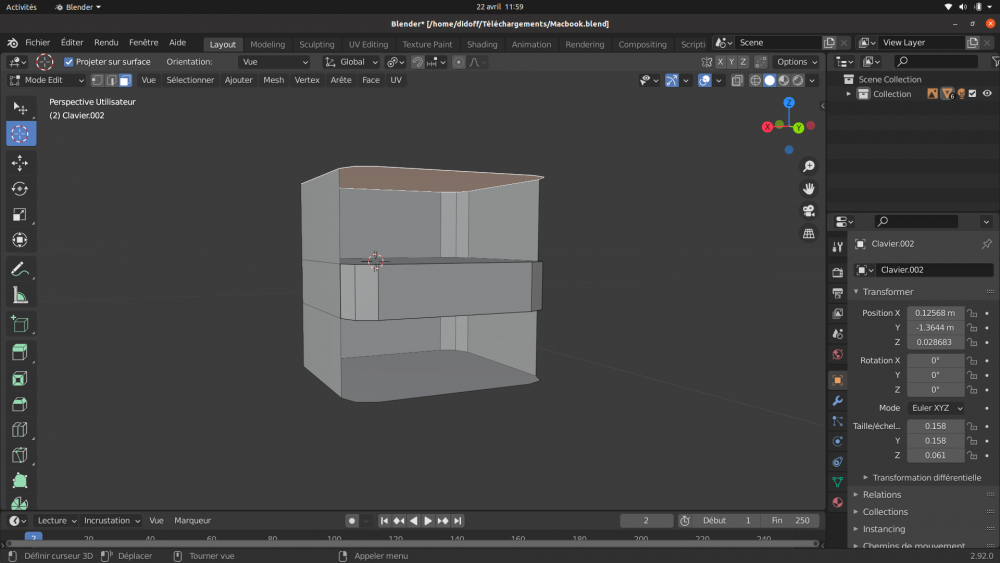This screenshot has width=1000, height=563.
Task: Open the Fichier menu
Action: (x=37, y=43)
